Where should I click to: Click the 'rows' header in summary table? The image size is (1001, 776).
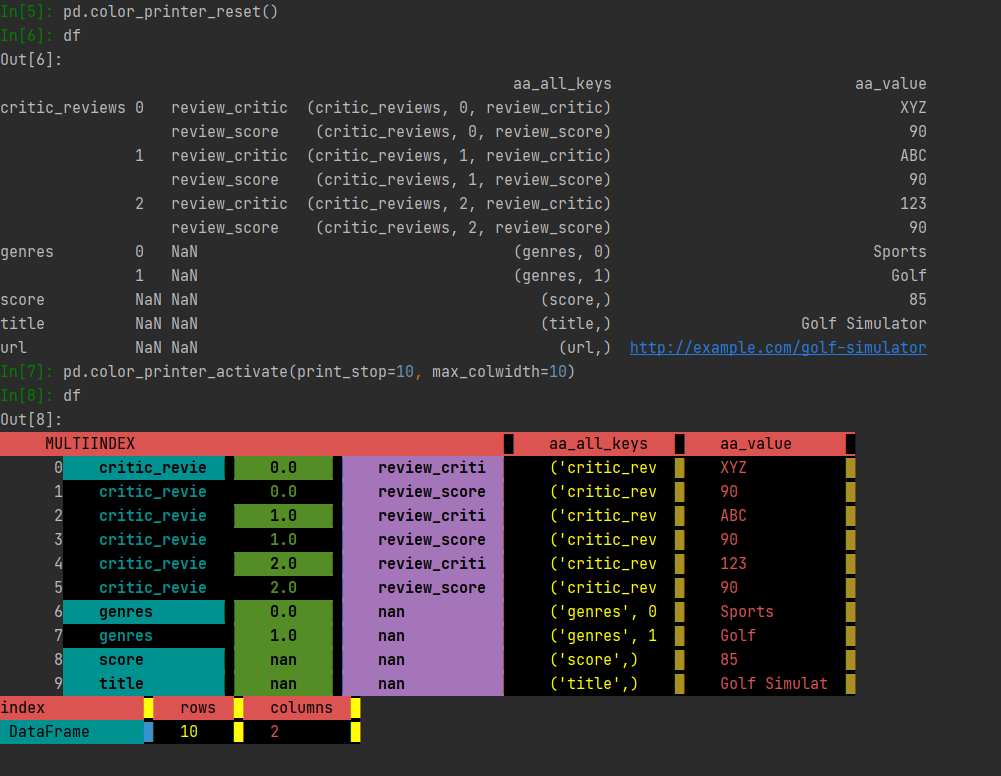[x=197, y=708]
